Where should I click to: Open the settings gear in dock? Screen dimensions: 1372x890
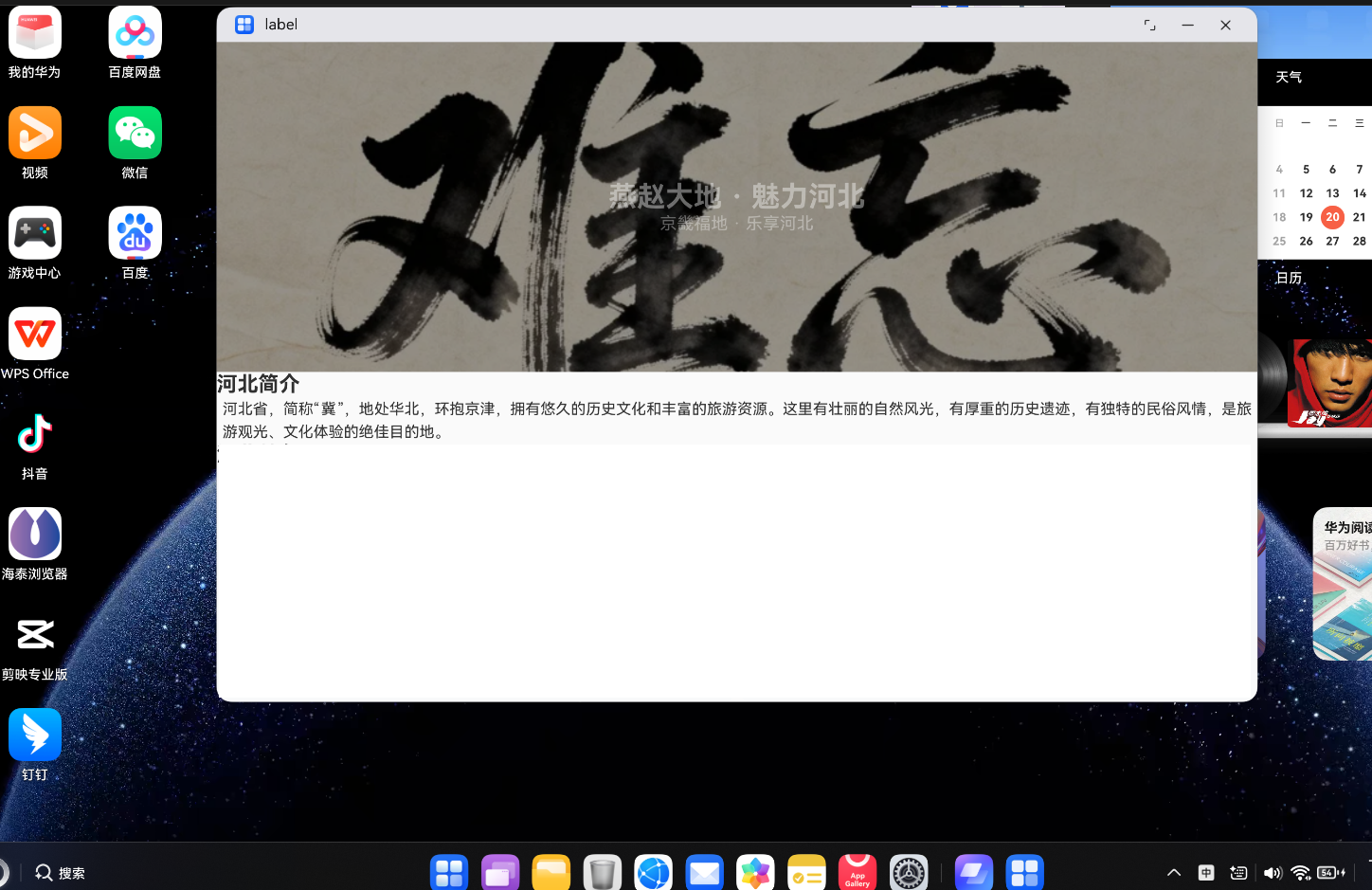coord(910,873)
